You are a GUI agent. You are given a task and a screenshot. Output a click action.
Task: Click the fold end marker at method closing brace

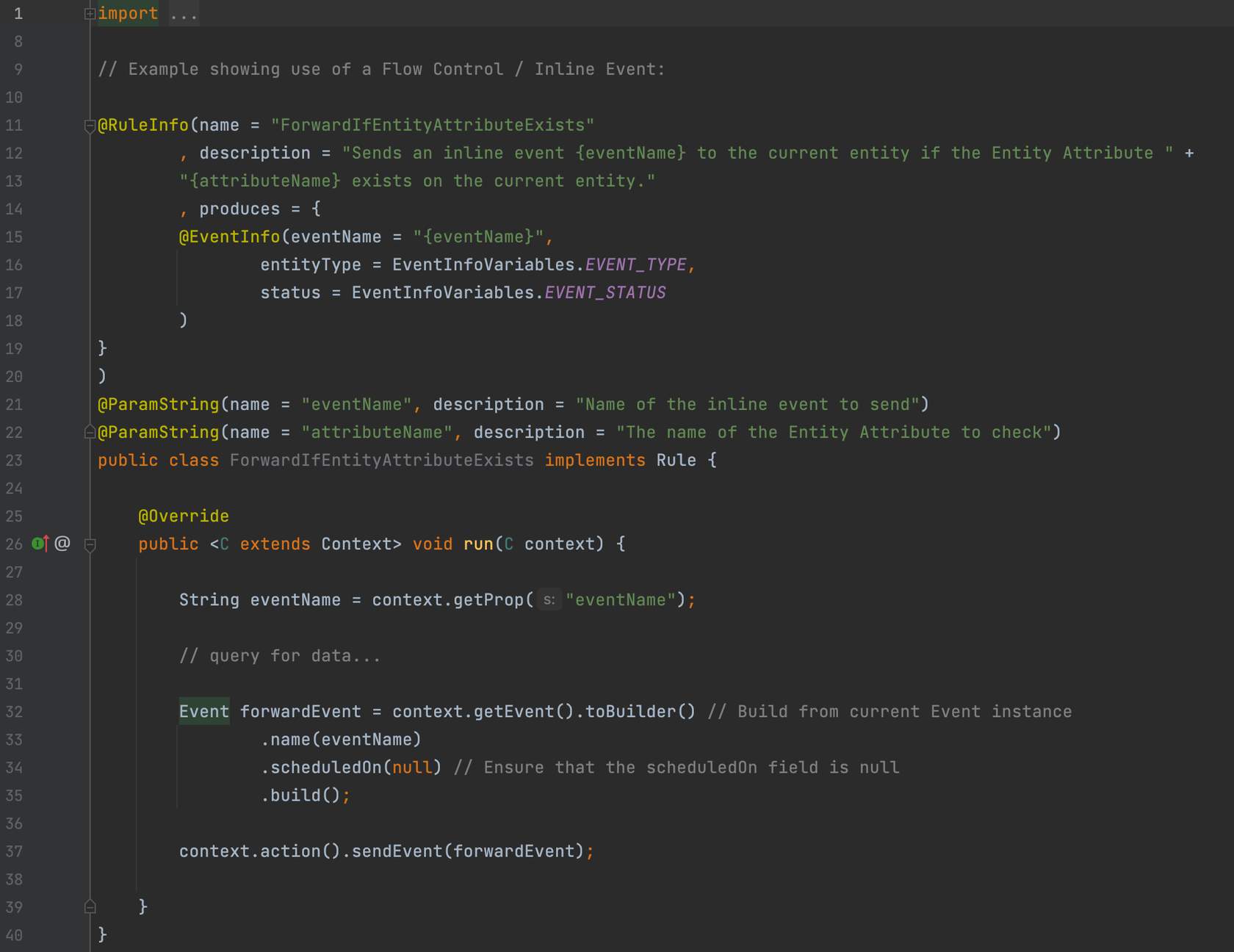(90, 906)
